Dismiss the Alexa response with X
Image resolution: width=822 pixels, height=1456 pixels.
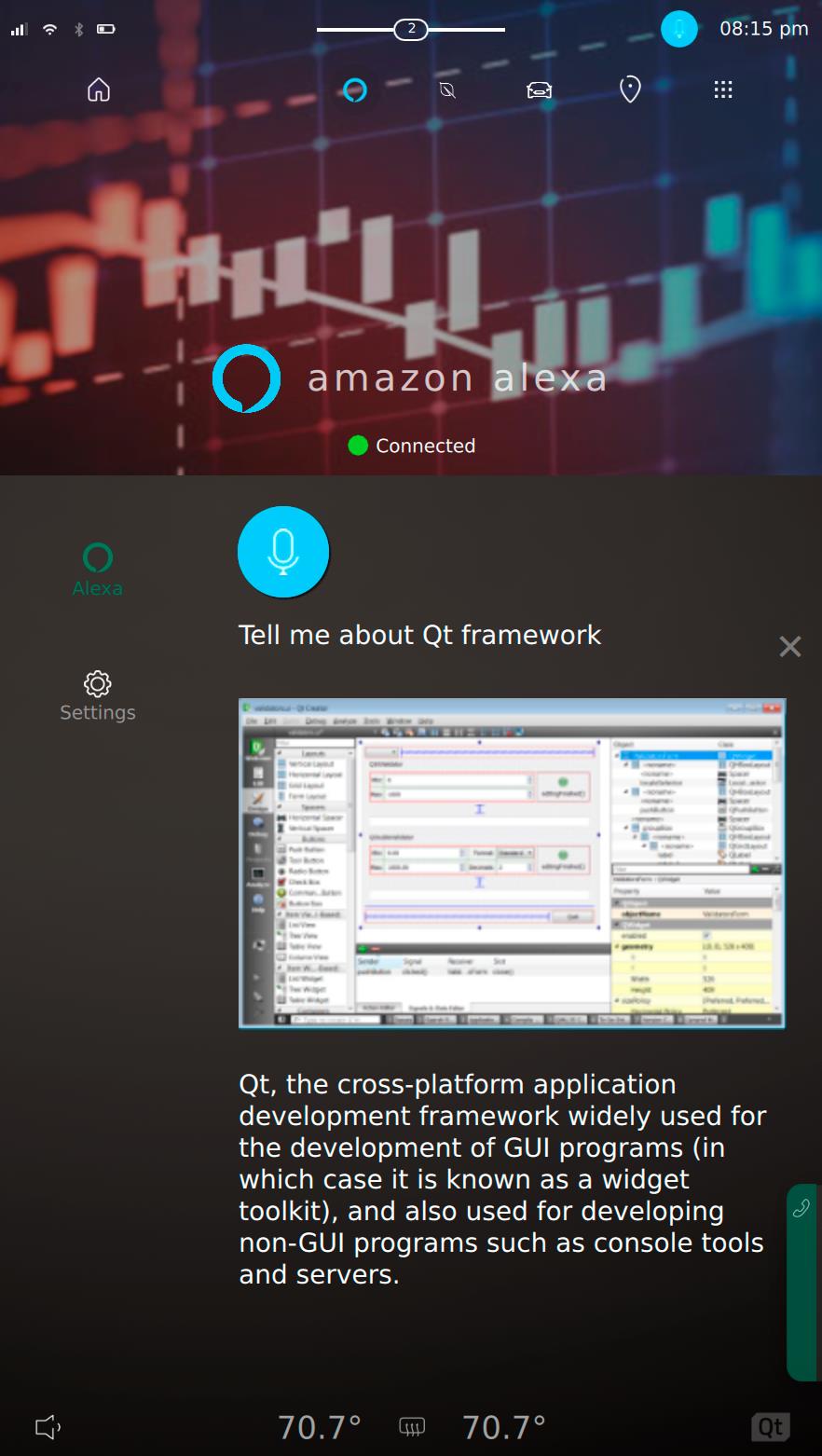(x=789, y=646)
